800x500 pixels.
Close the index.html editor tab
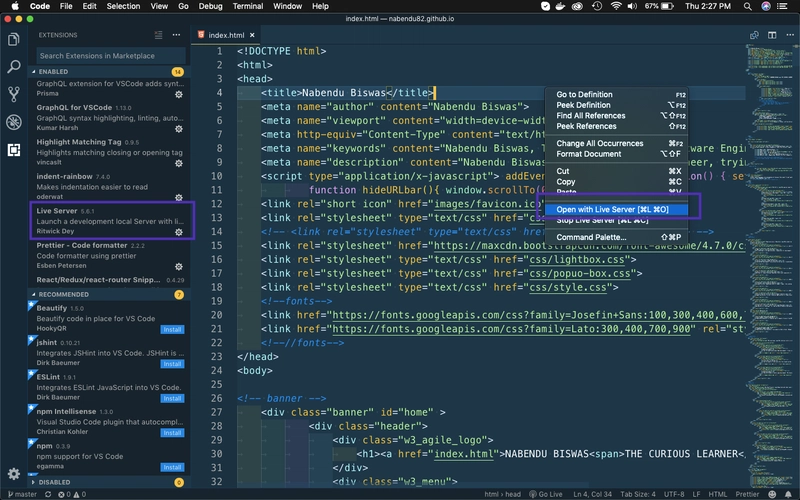tap(252, 35)
